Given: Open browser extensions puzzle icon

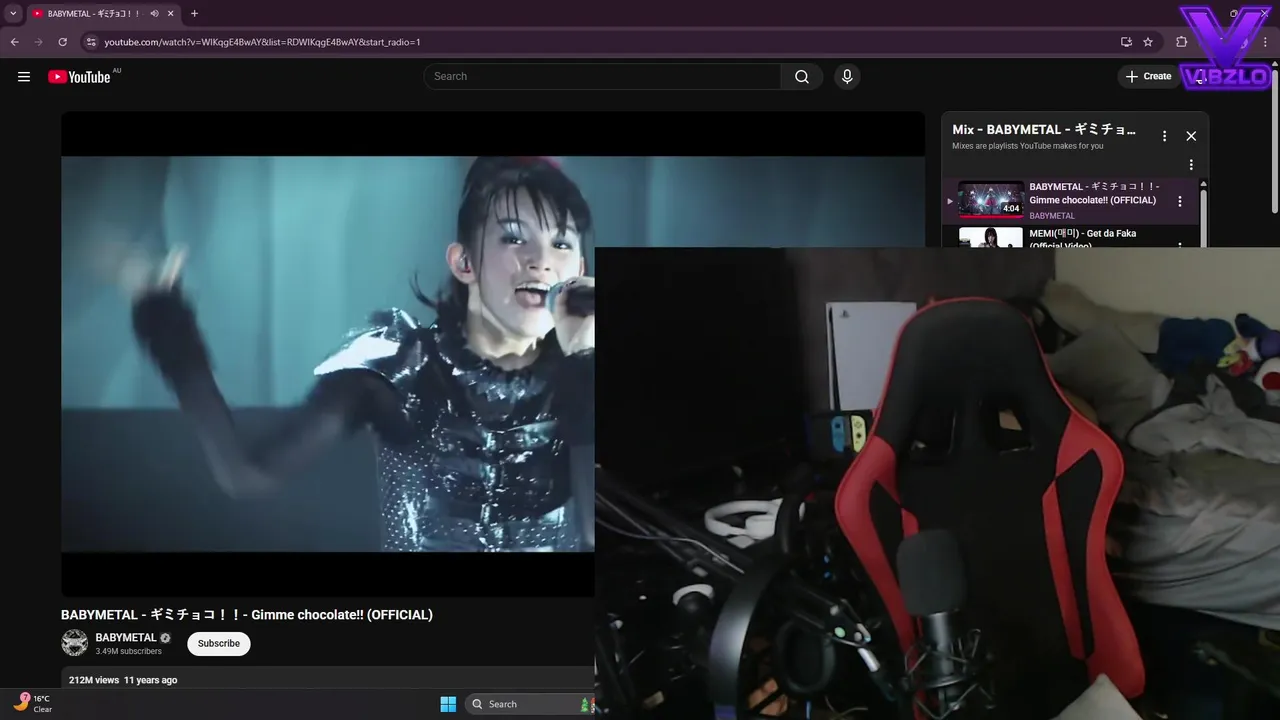Looking at the screenshot, I should 1182,42.
